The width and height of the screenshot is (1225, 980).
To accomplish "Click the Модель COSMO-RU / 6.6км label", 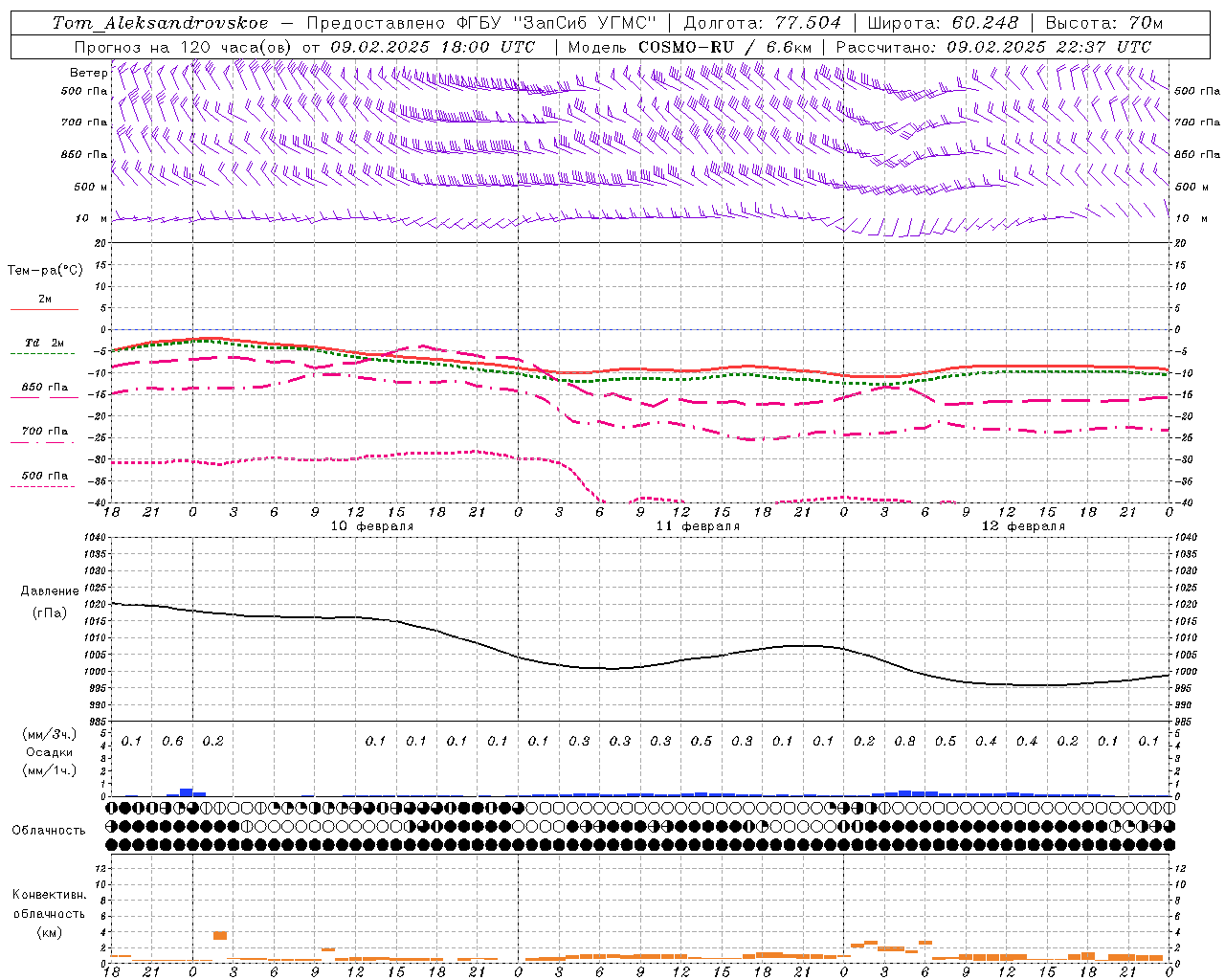I will click(x=690, y=47).
